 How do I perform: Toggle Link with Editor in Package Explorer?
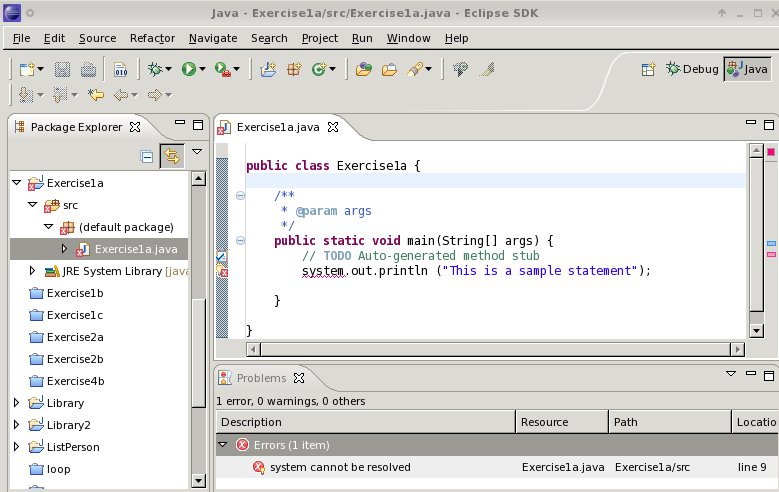(171, 156)
